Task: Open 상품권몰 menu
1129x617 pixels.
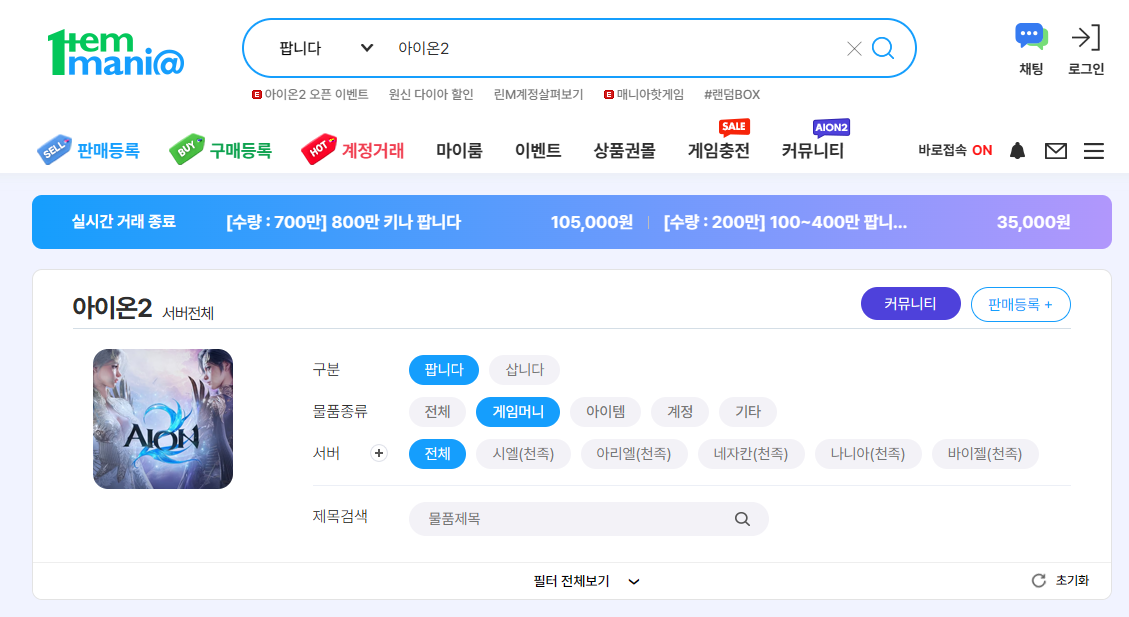Action: (624, 150)
